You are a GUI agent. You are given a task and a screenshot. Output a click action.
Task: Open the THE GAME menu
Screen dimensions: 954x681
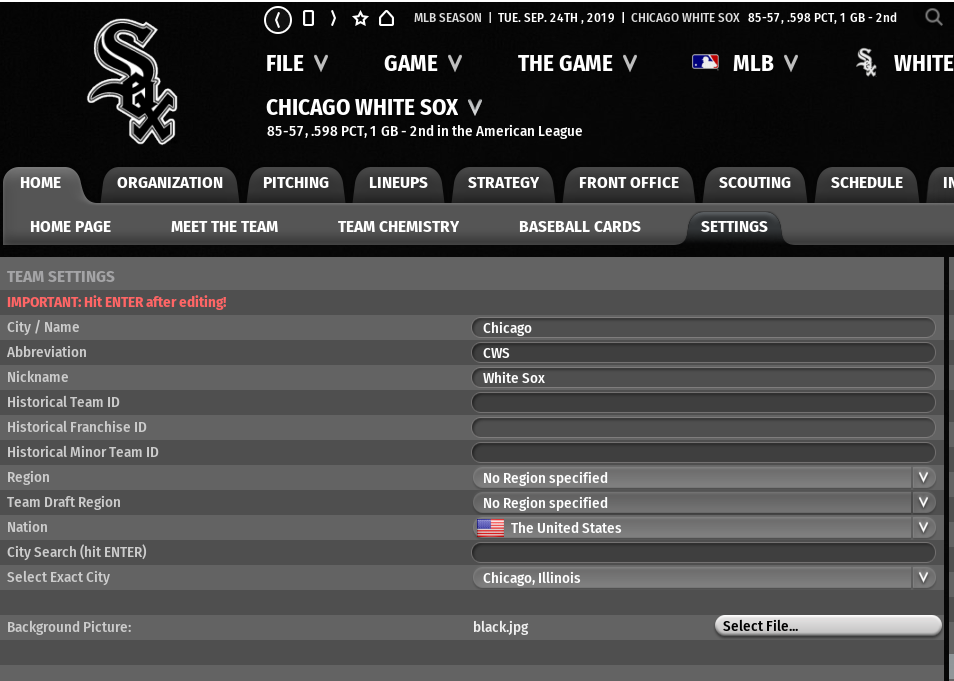[577, 63]
